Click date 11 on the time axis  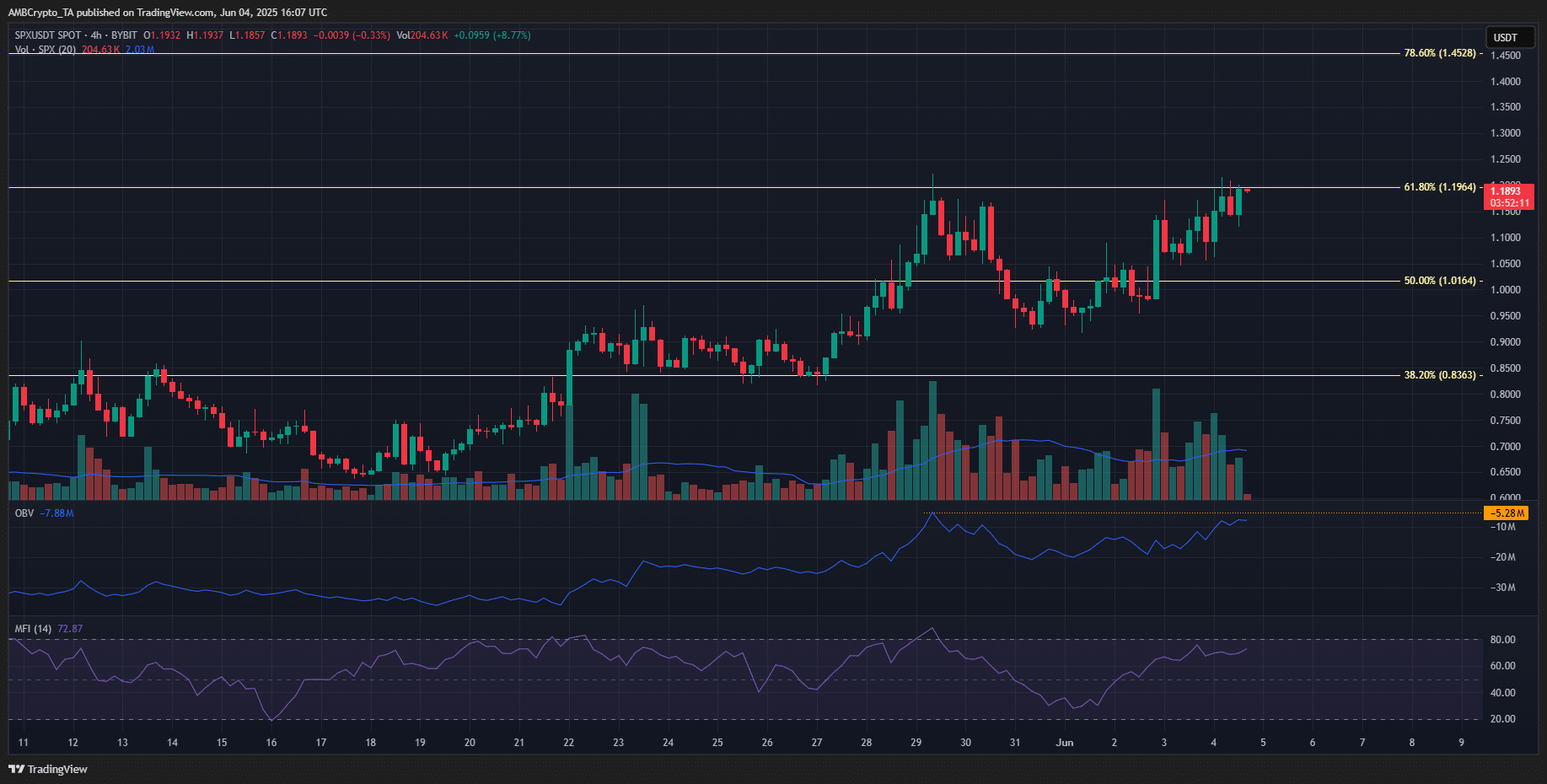click(24, 743)
